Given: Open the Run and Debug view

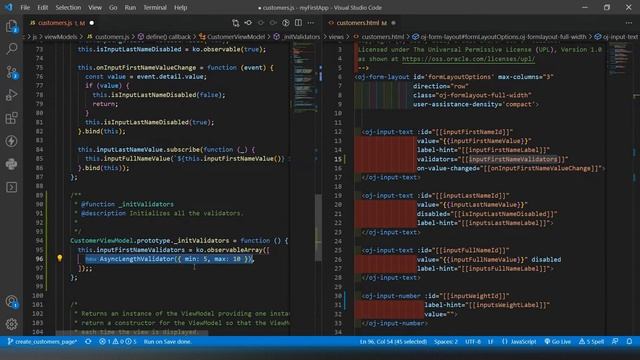Looking at the screenshot, I should pyautogui.click(x=11, y=95).
